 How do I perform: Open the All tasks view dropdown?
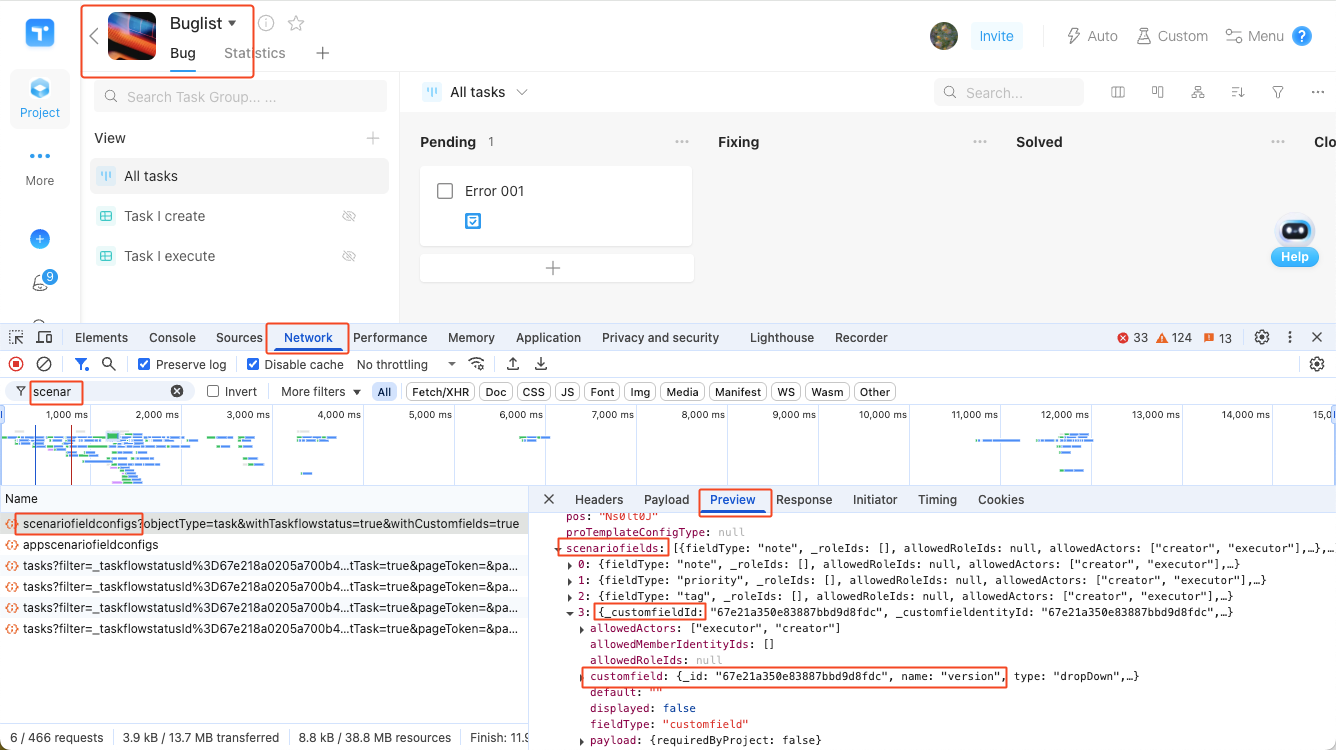pyautogui.click(x=476, y=92)
